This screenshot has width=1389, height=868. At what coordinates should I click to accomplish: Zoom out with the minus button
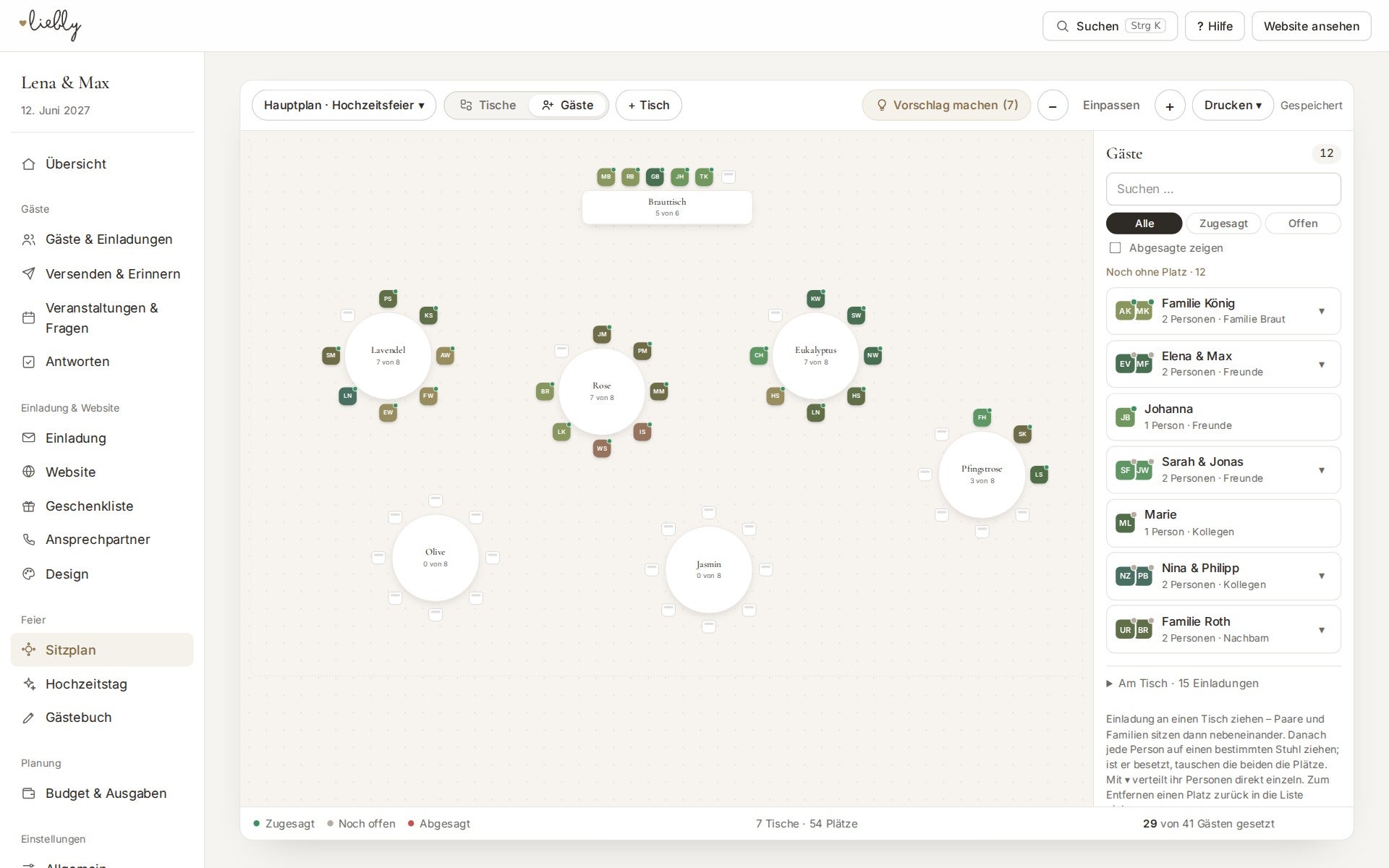1053,106
